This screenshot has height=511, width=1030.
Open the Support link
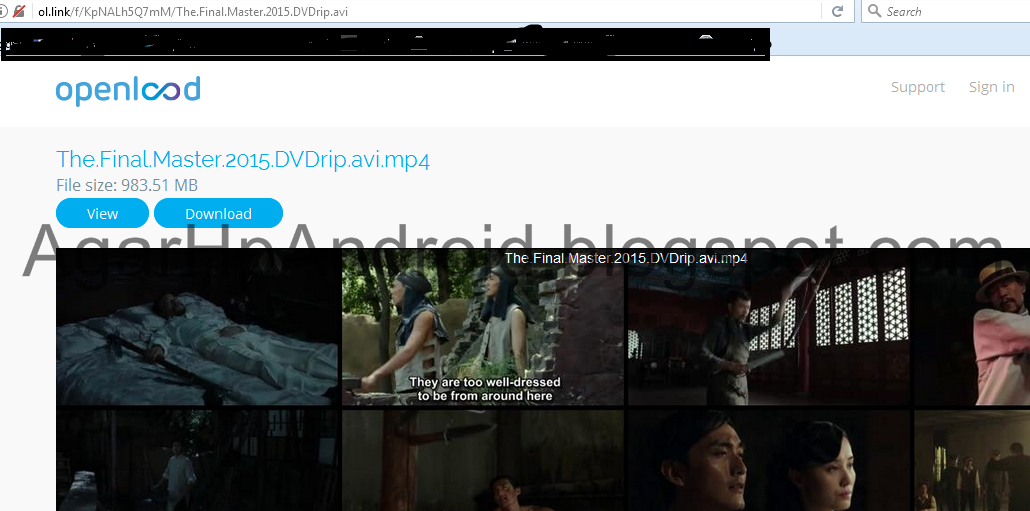[x=918, y=87]
